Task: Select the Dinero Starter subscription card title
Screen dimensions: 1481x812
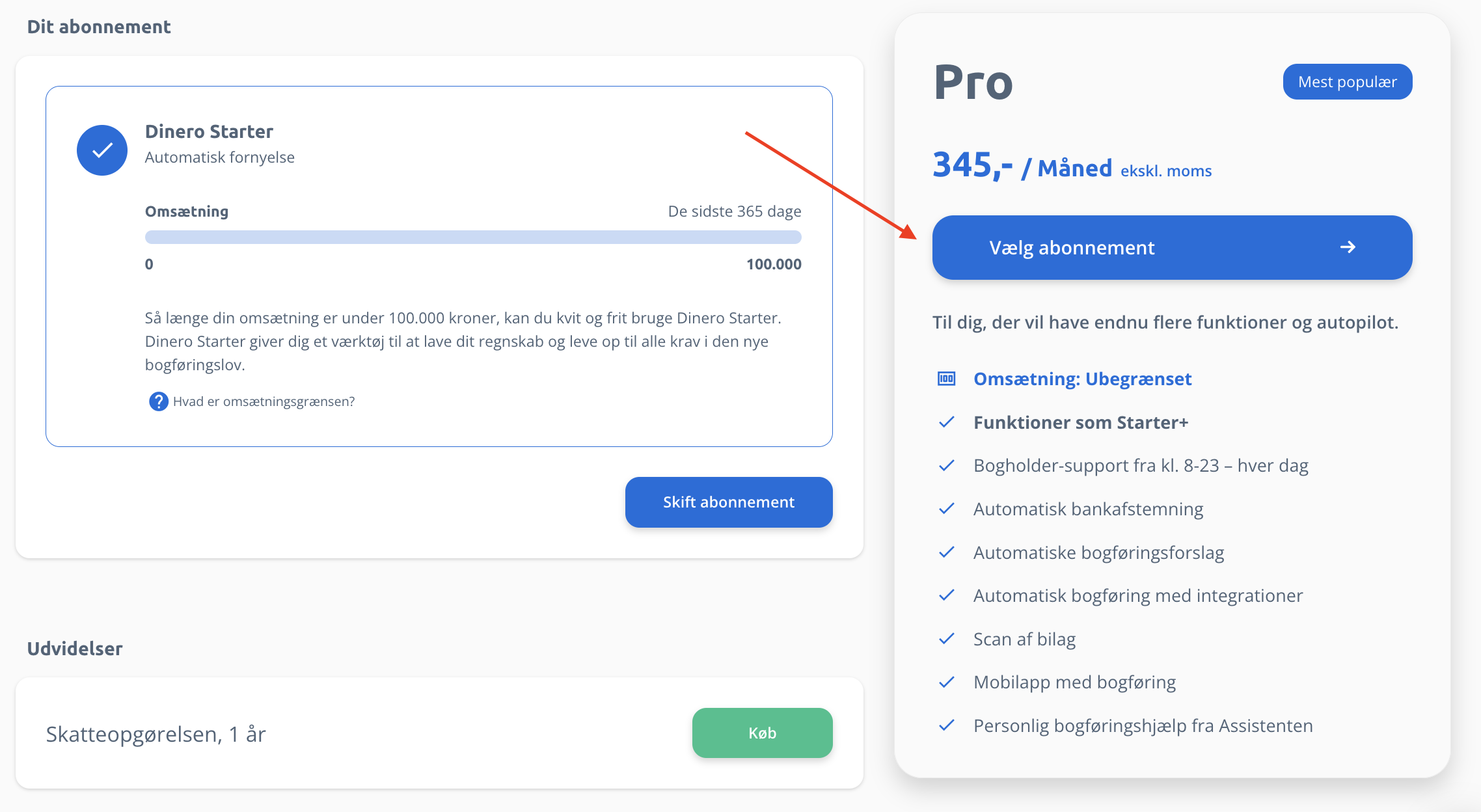Action: tap(209, 131)
